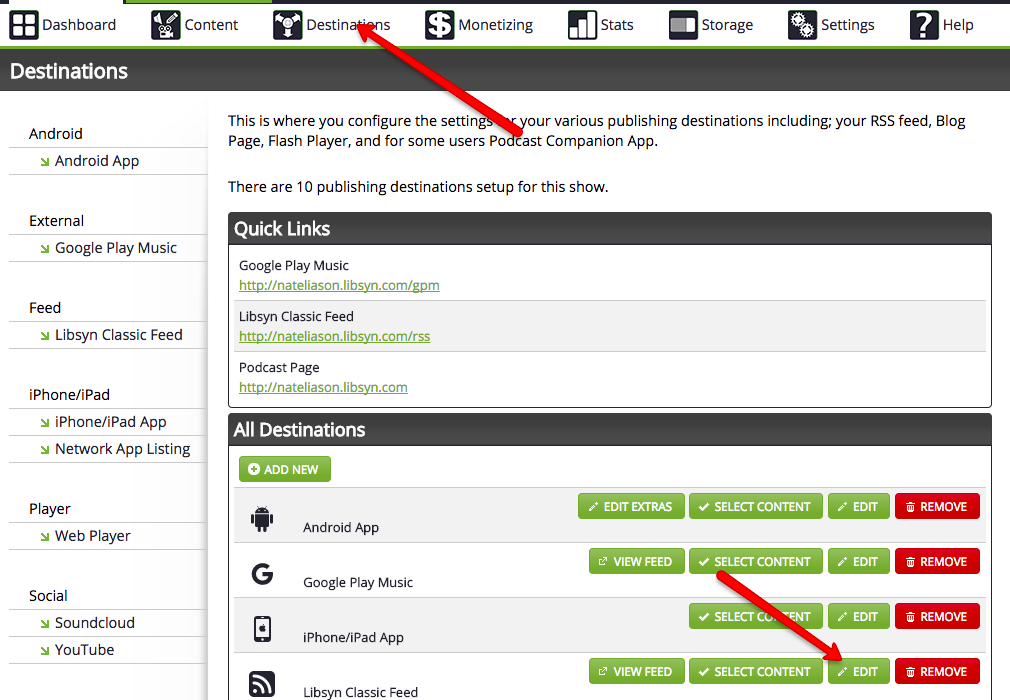Open the Dashboard menu label
1010x700 pixels.
(79, 25)
